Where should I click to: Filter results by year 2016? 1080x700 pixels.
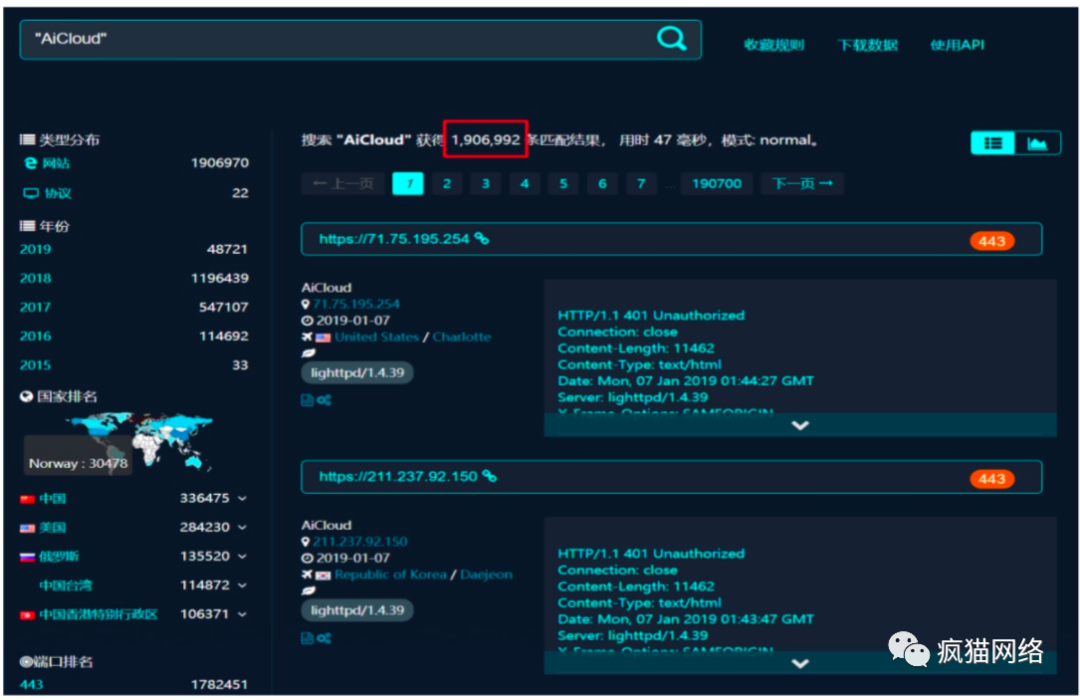35,336
